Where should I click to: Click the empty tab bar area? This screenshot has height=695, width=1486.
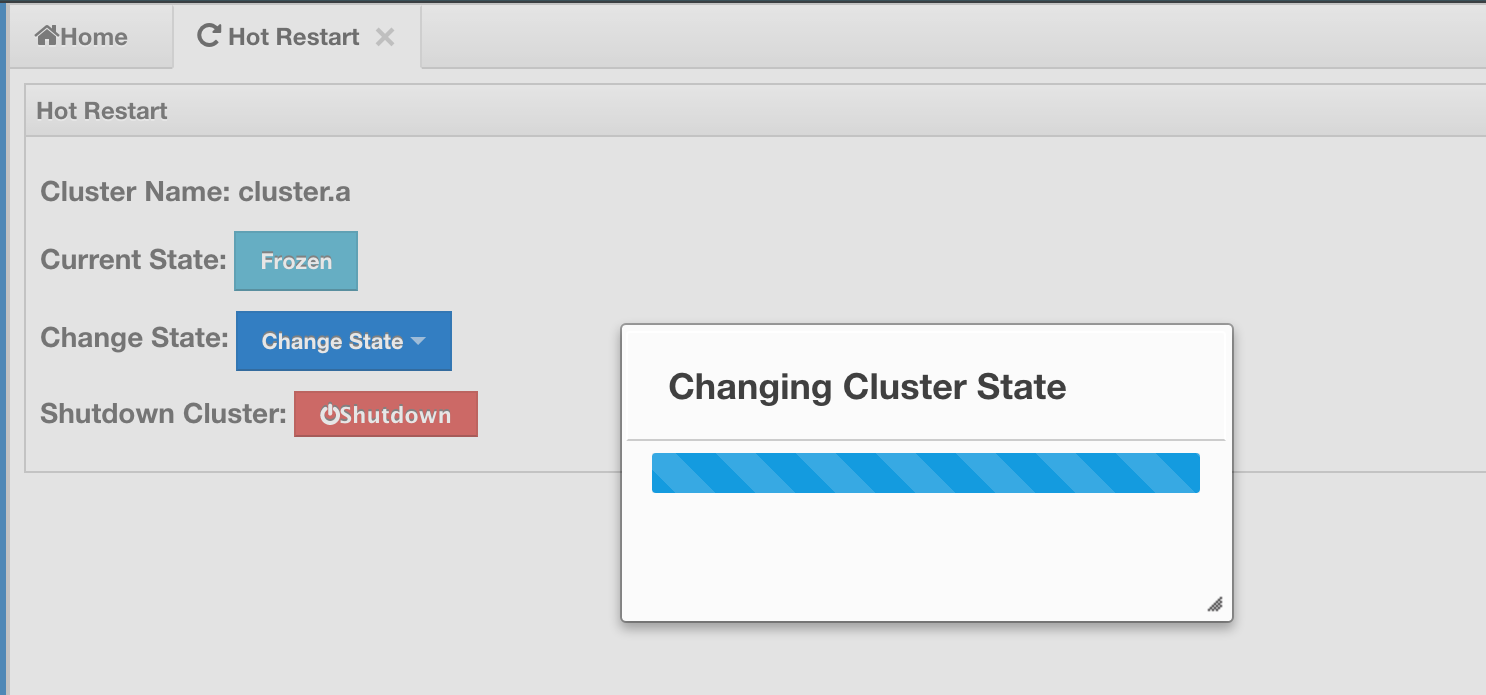[950, 37]
